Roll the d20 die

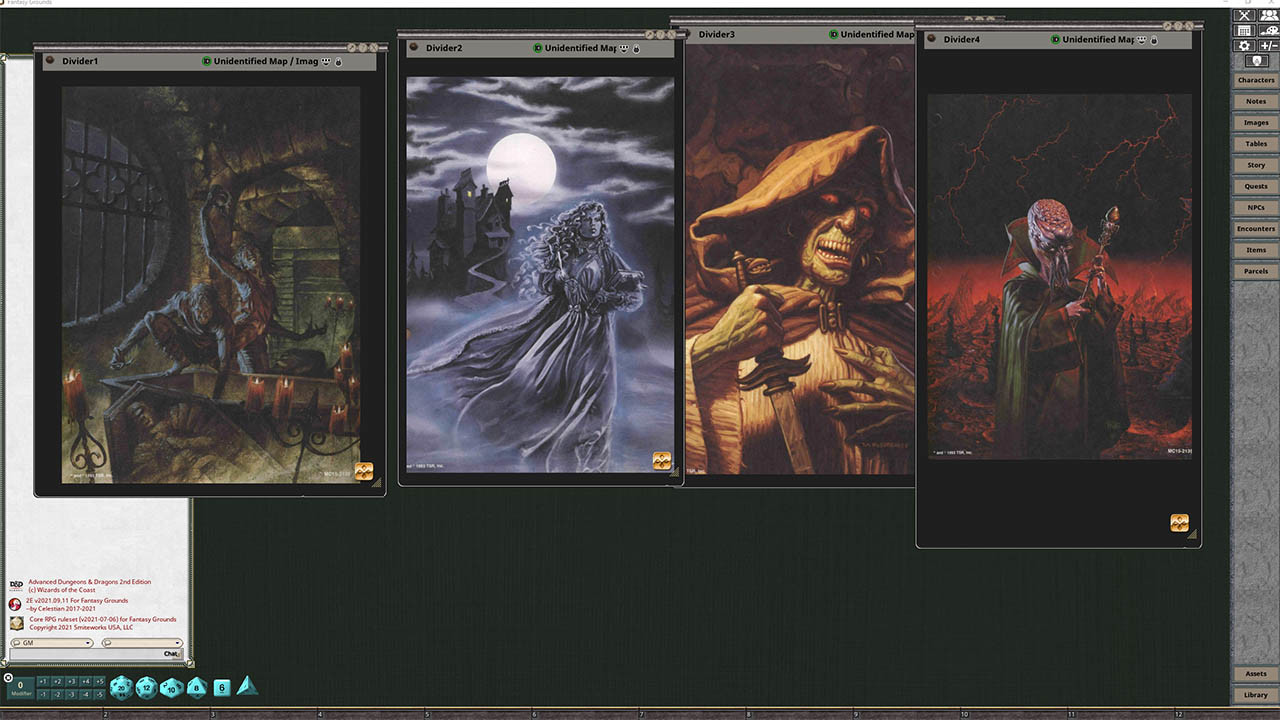(x=121, y=687)
